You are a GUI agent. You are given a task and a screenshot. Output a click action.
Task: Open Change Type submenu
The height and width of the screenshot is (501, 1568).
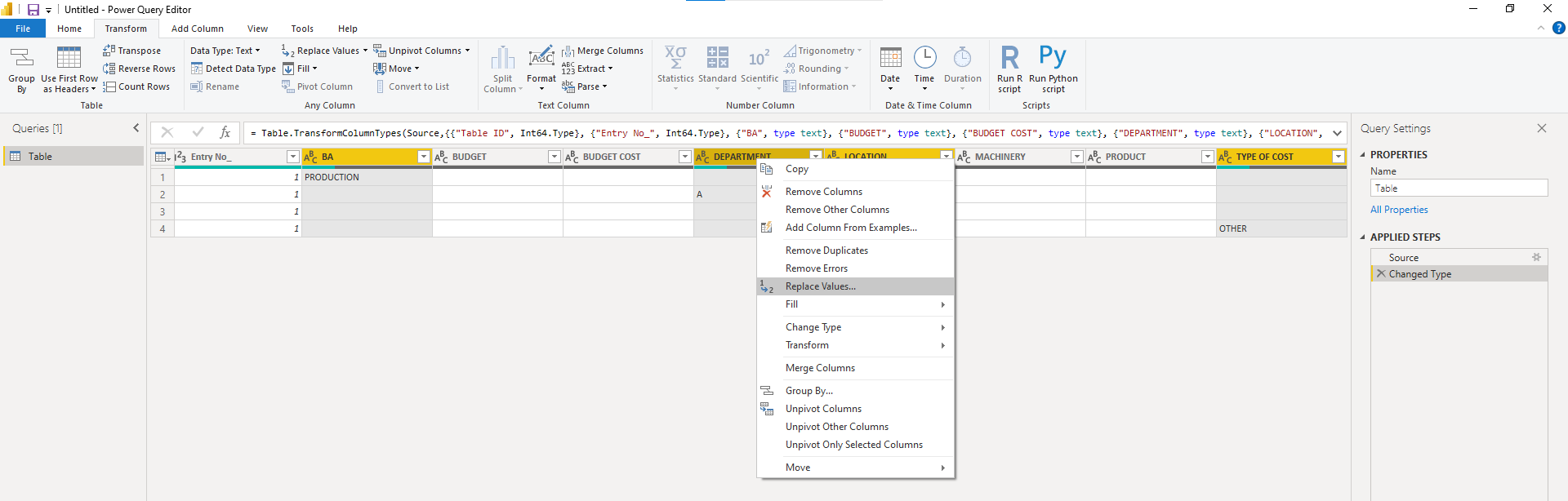tap(855, 327)
